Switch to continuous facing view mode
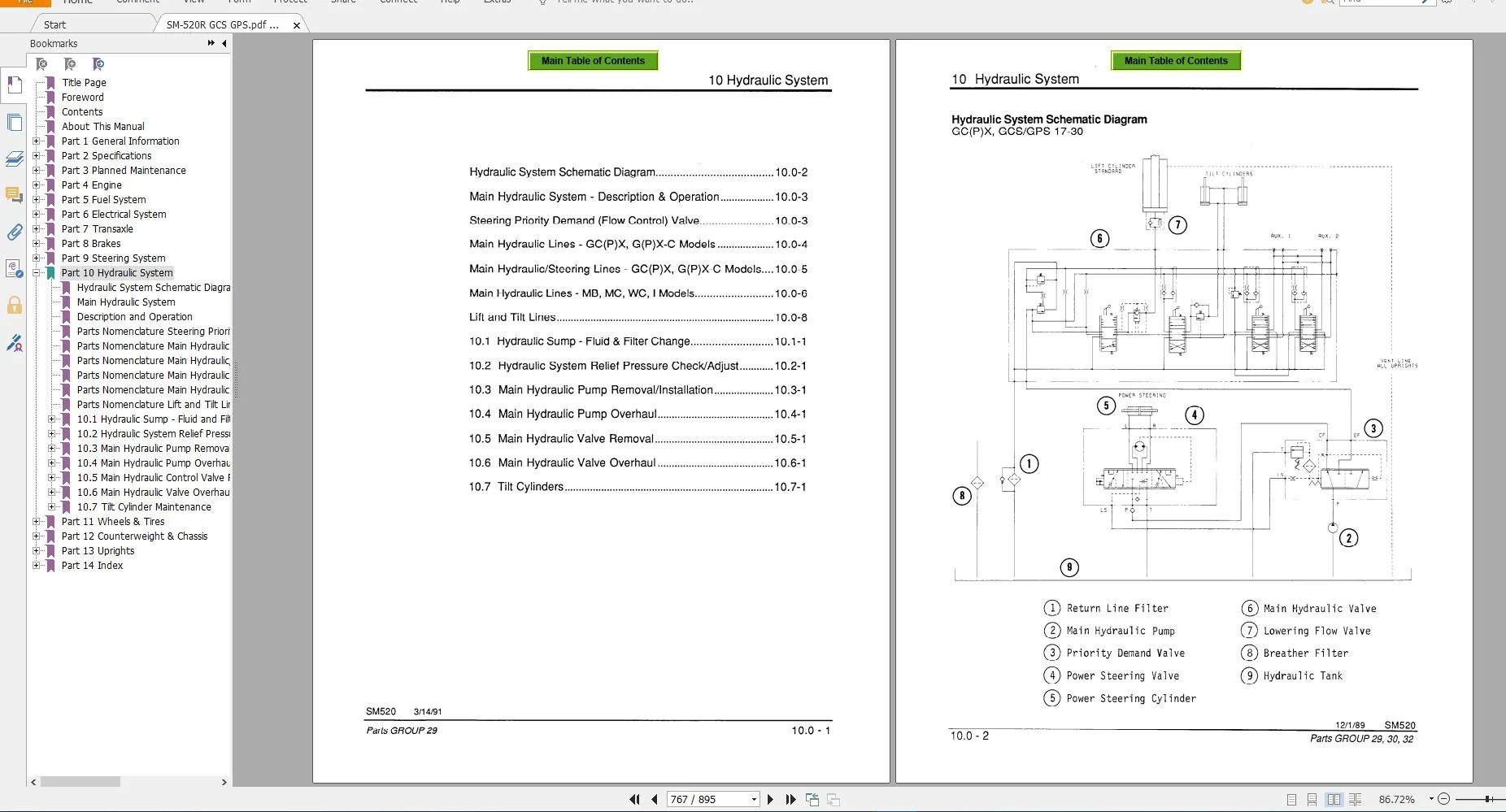The width and height of the screenshot is (1506, 812). (x=1355, y=800)
